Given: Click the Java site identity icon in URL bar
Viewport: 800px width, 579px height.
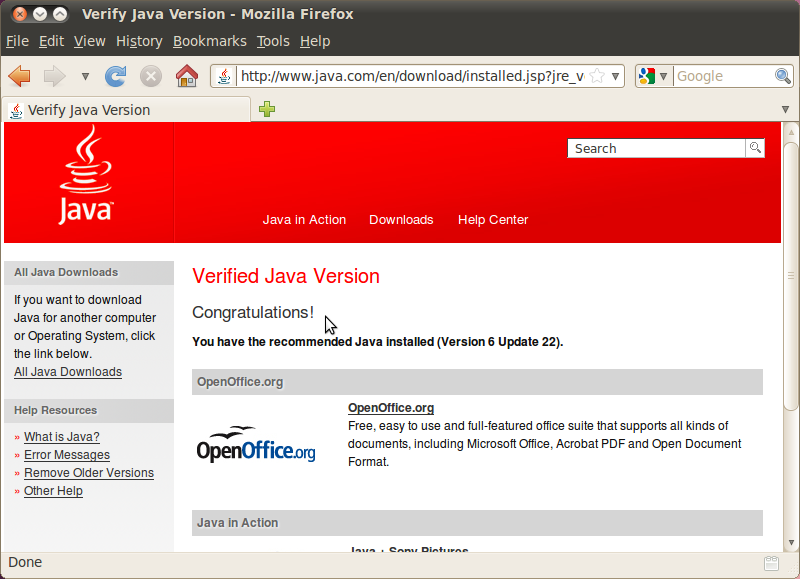Looking at the screenshot, I should (224, 77).
